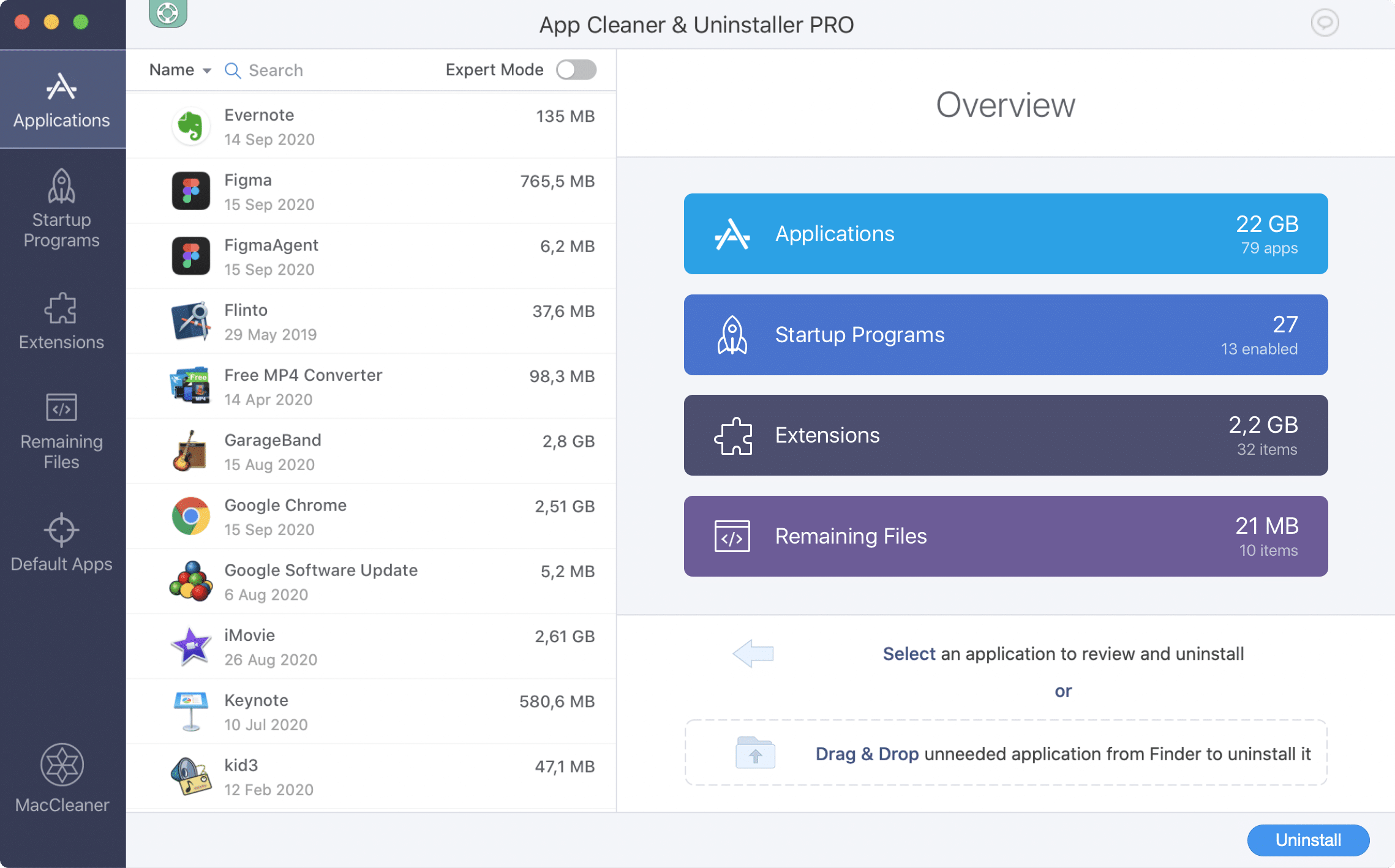This screenshot has height=868, width=1395.
Task: Click the Applications overview card
Action: (x=1005, y=232)
